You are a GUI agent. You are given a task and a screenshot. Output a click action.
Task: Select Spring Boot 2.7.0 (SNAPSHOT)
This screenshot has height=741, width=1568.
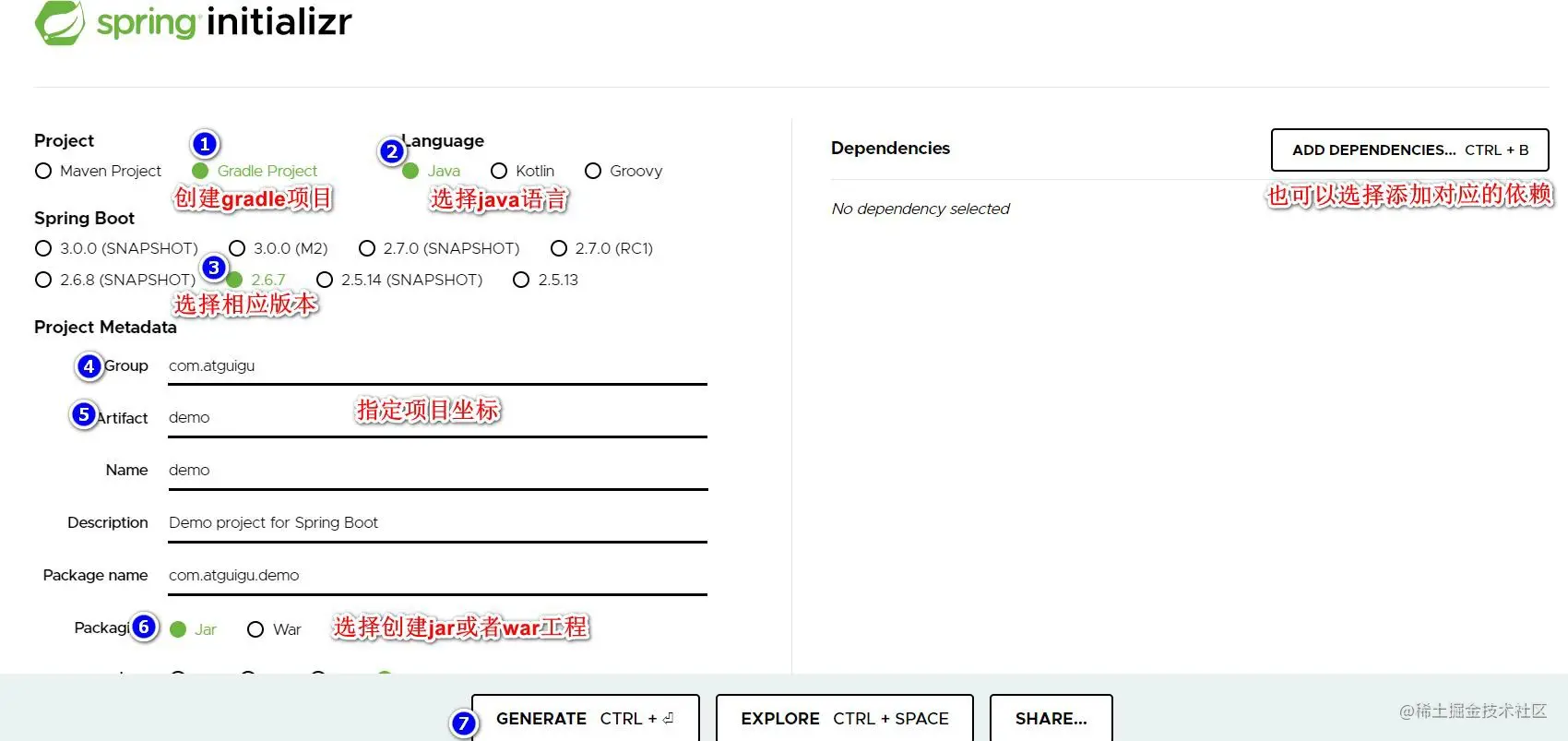click(439, 248)
